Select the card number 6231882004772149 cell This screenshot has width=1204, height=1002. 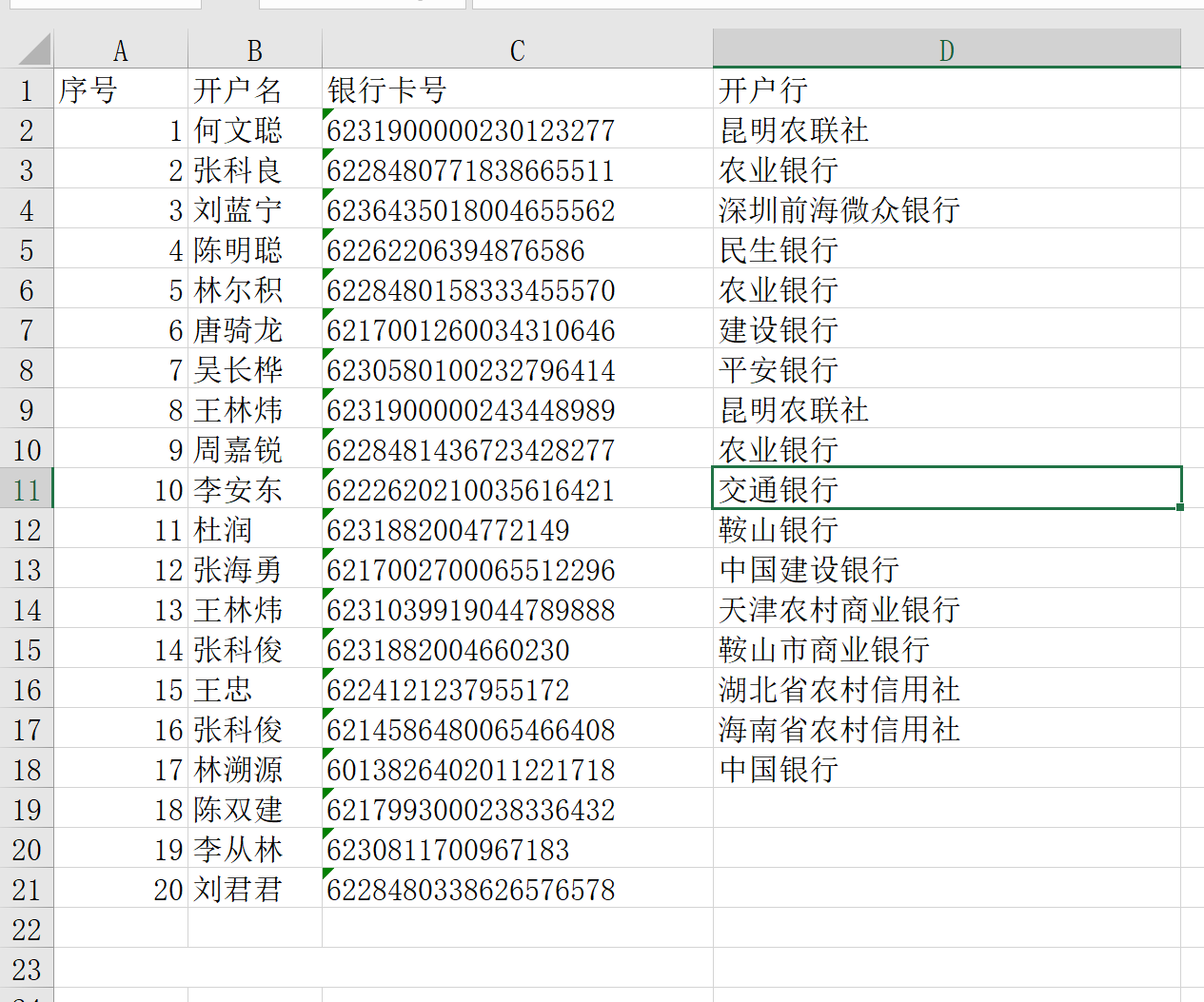click(x=517, y=530)
